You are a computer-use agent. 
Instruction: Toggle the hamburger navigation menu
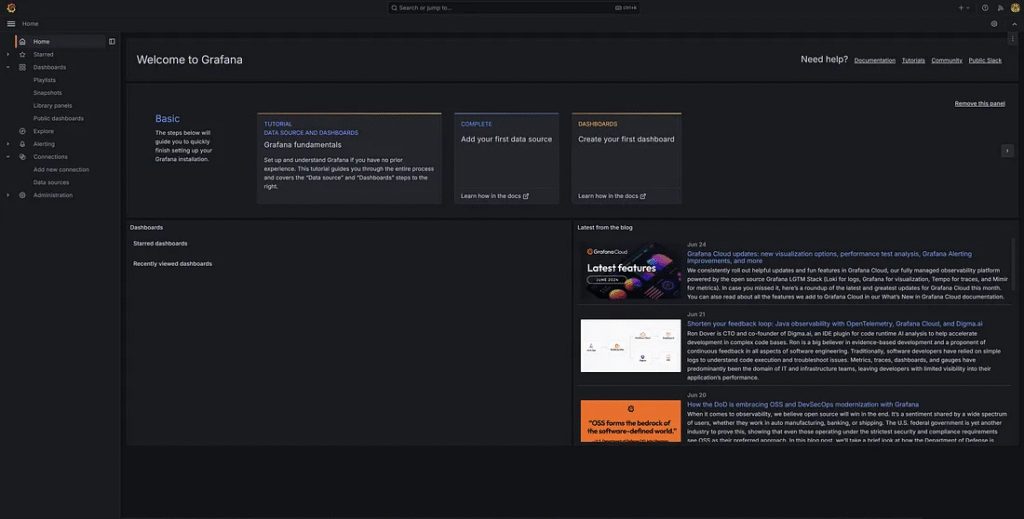point(11,24)
